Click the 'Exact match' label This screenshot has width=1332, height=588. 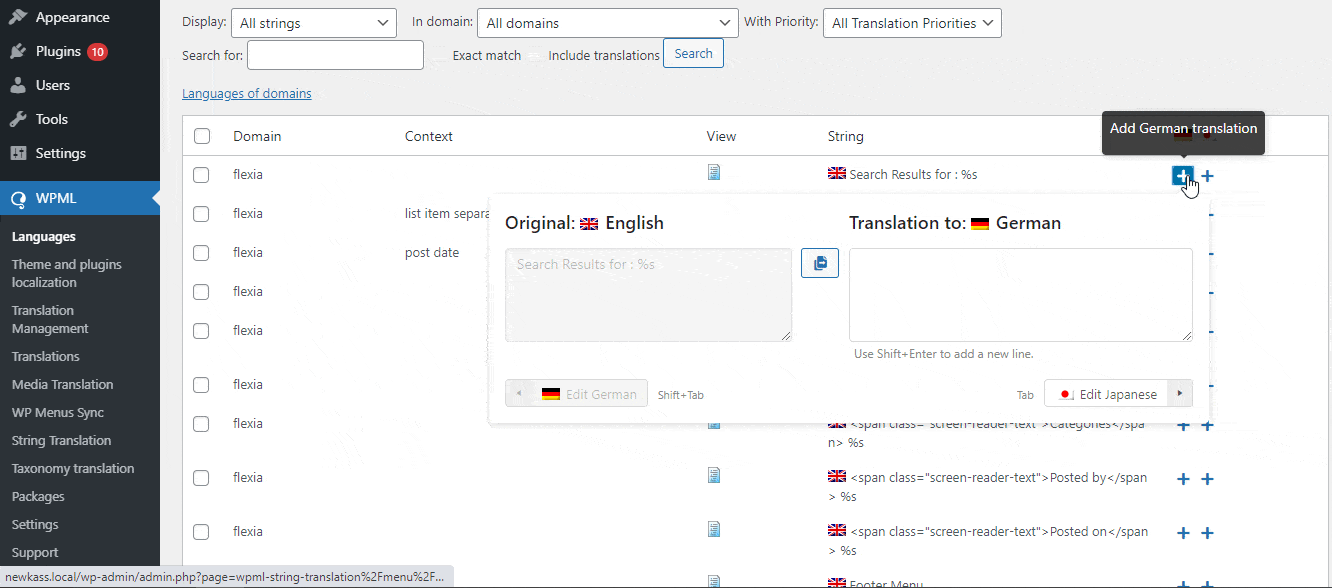(487, 55)
